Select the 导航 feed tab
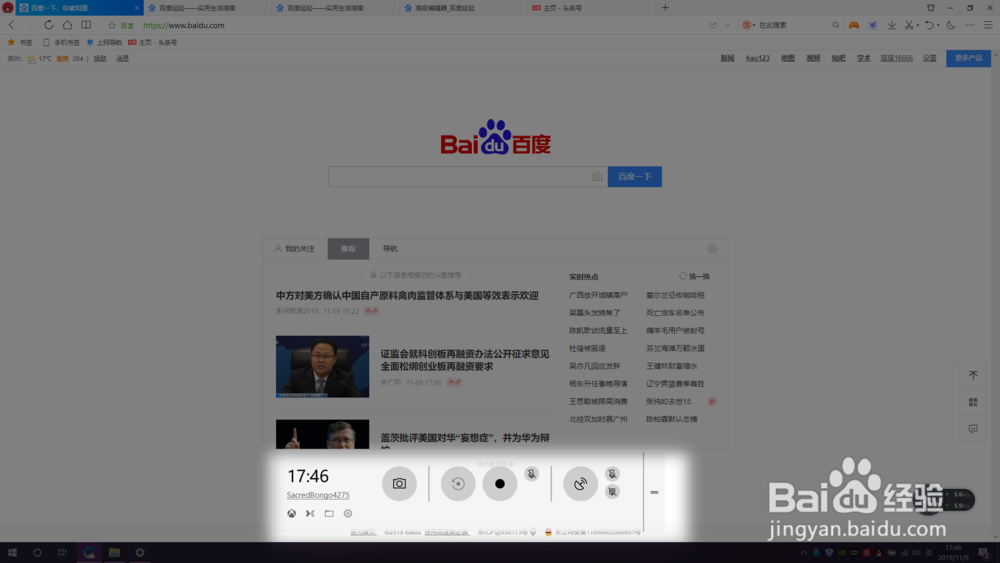Viewport: 1000px width, 563px height. pyautogui.click(x=390, y=249)
